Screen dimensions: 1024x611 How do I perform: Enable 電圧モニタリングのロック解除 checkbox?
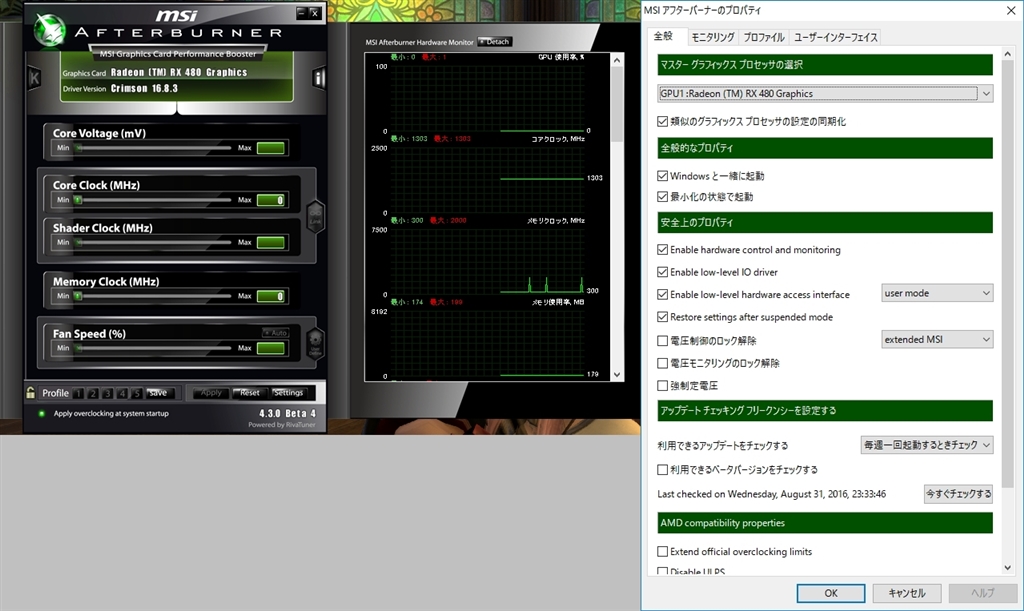[662, 363]
